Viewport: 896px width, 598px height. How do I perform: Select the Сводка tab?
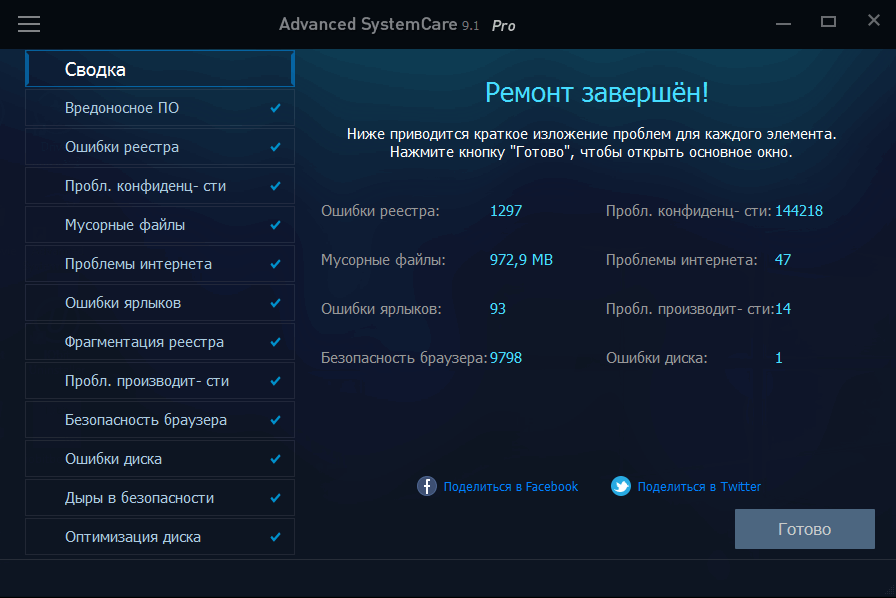(160, 69)
